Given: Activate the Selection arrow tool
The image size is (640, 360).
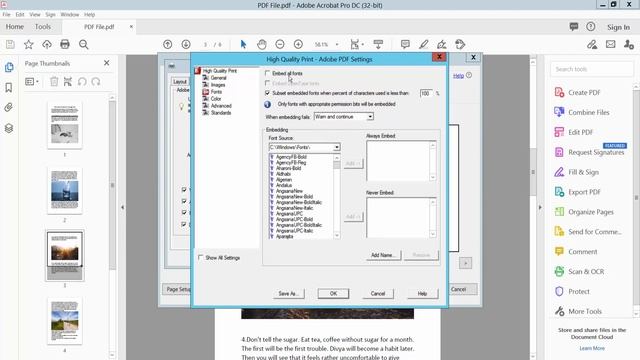Looking at the screenshot, I should (243, 44).
